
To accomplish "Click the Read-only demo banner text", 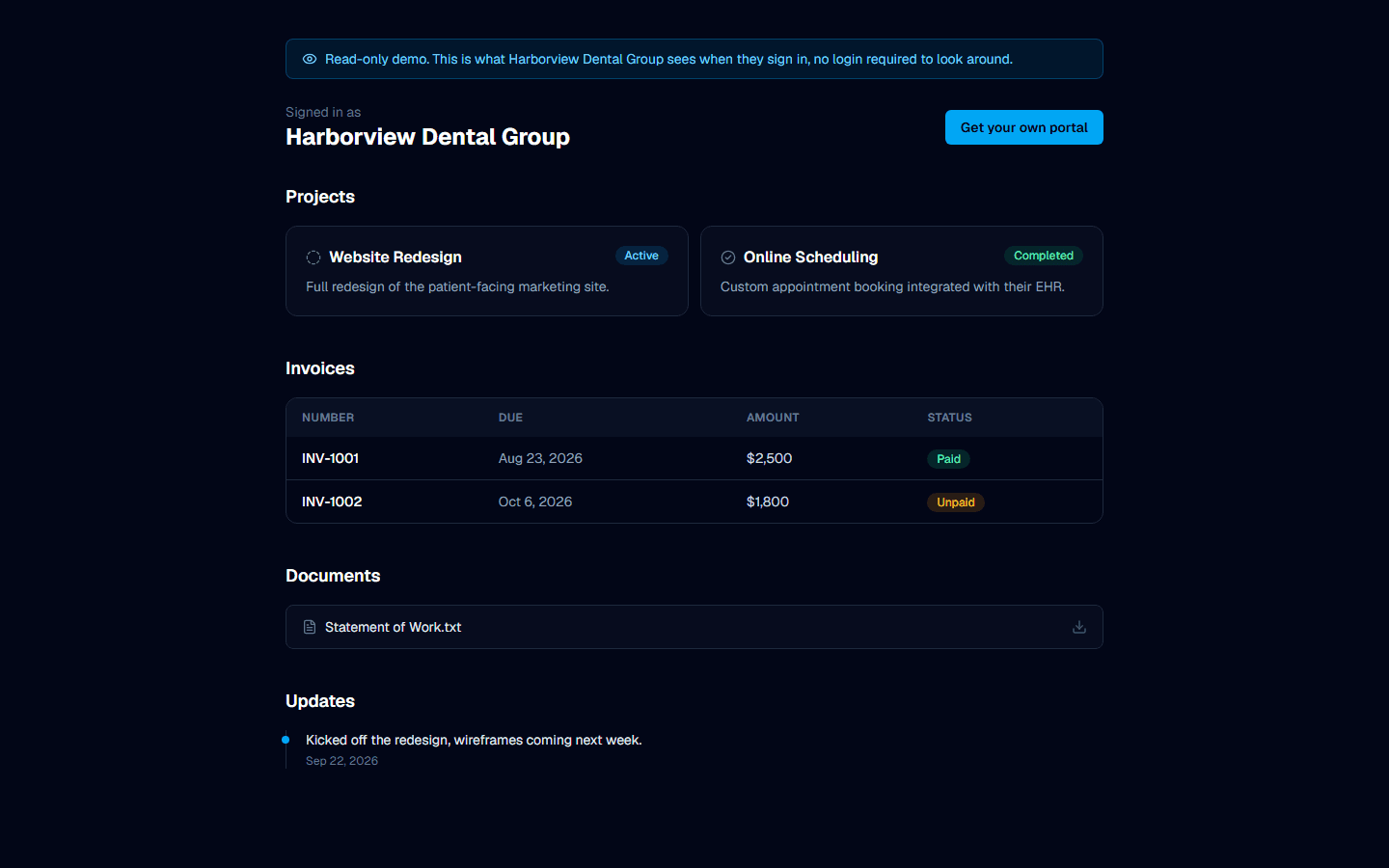I will (x=668, y=59).
